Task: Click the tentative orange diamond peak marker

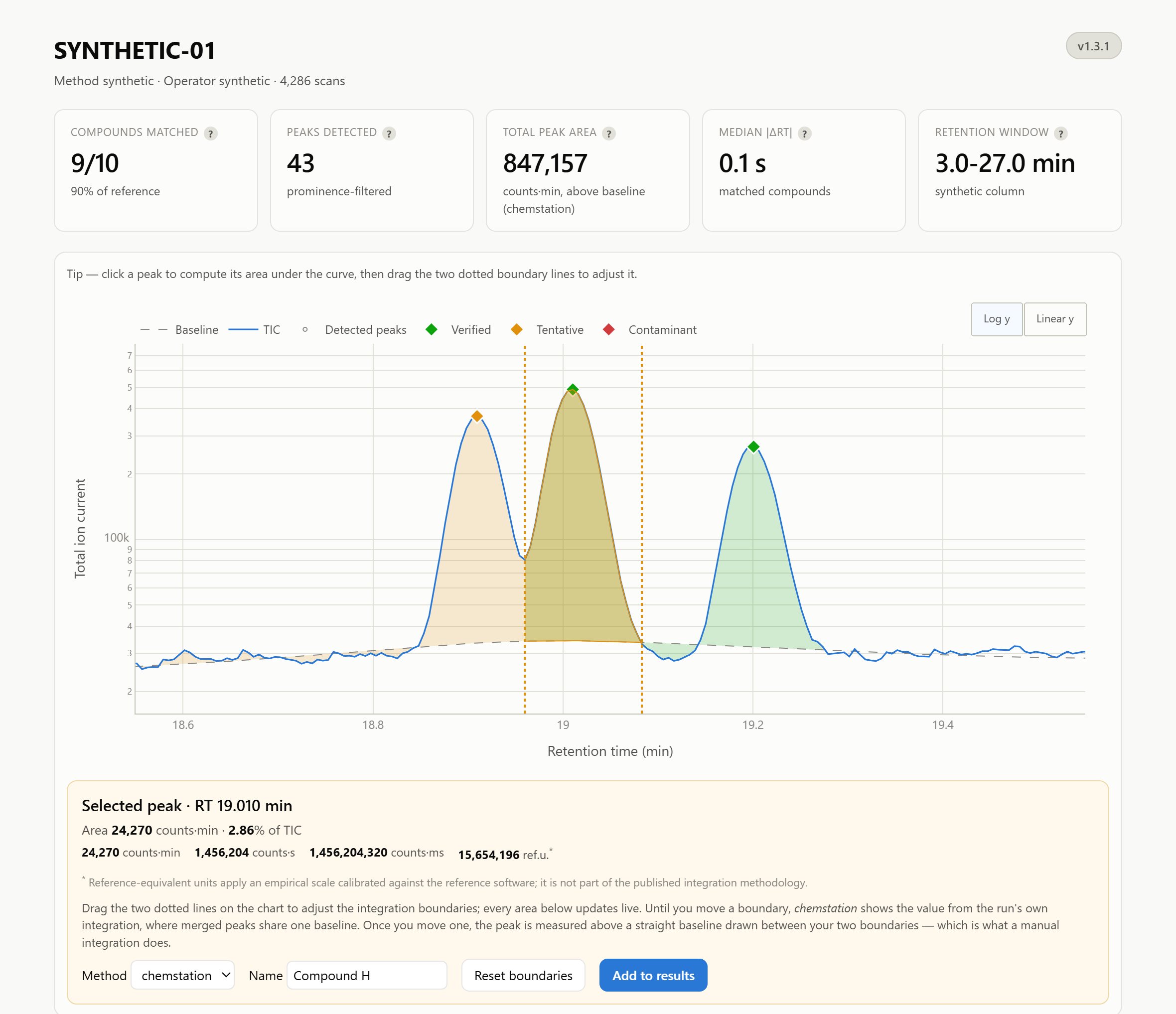Action: point(477,416)
